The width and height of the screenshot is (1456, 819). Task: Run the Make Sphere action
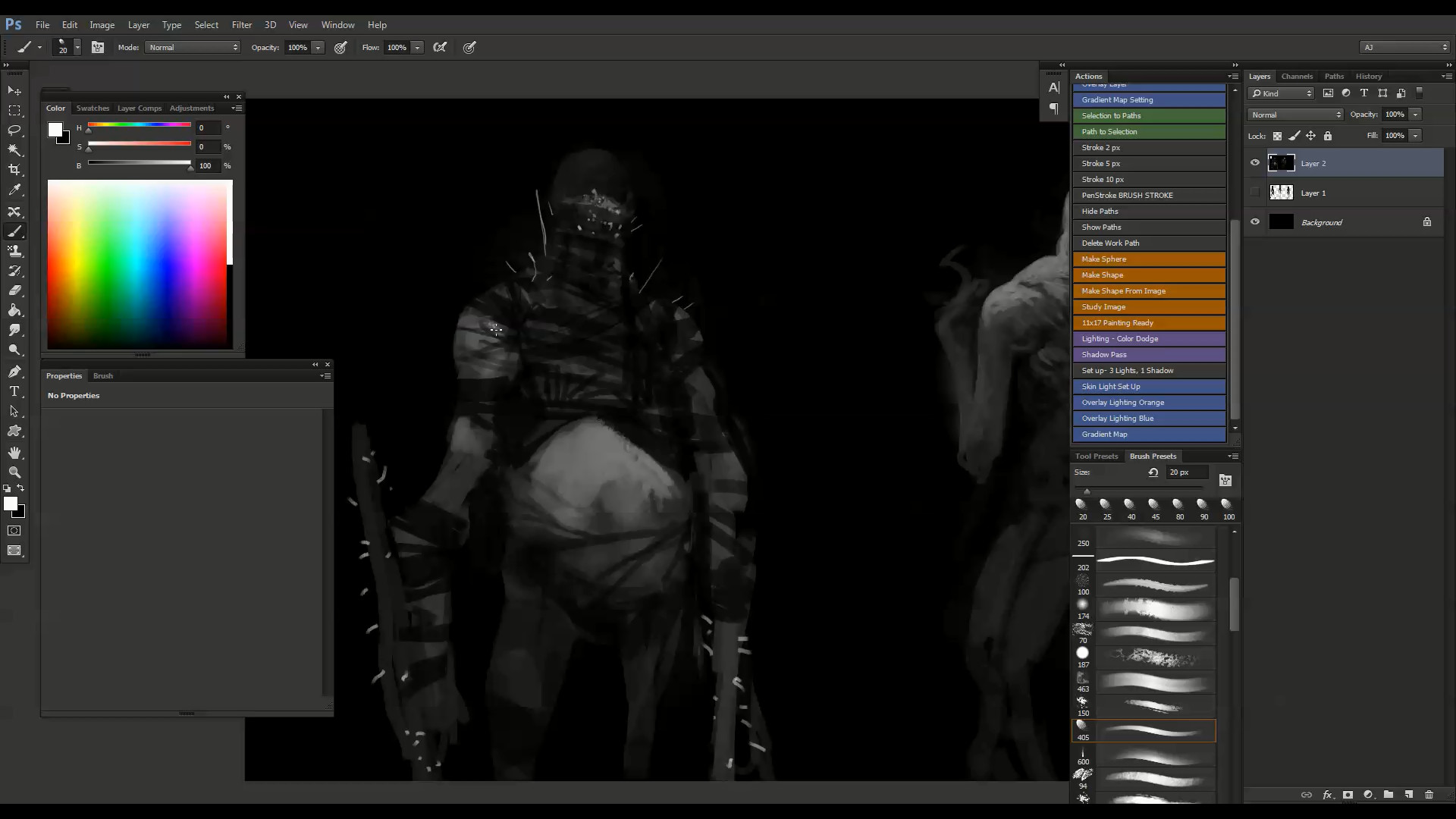[1149, 259]
